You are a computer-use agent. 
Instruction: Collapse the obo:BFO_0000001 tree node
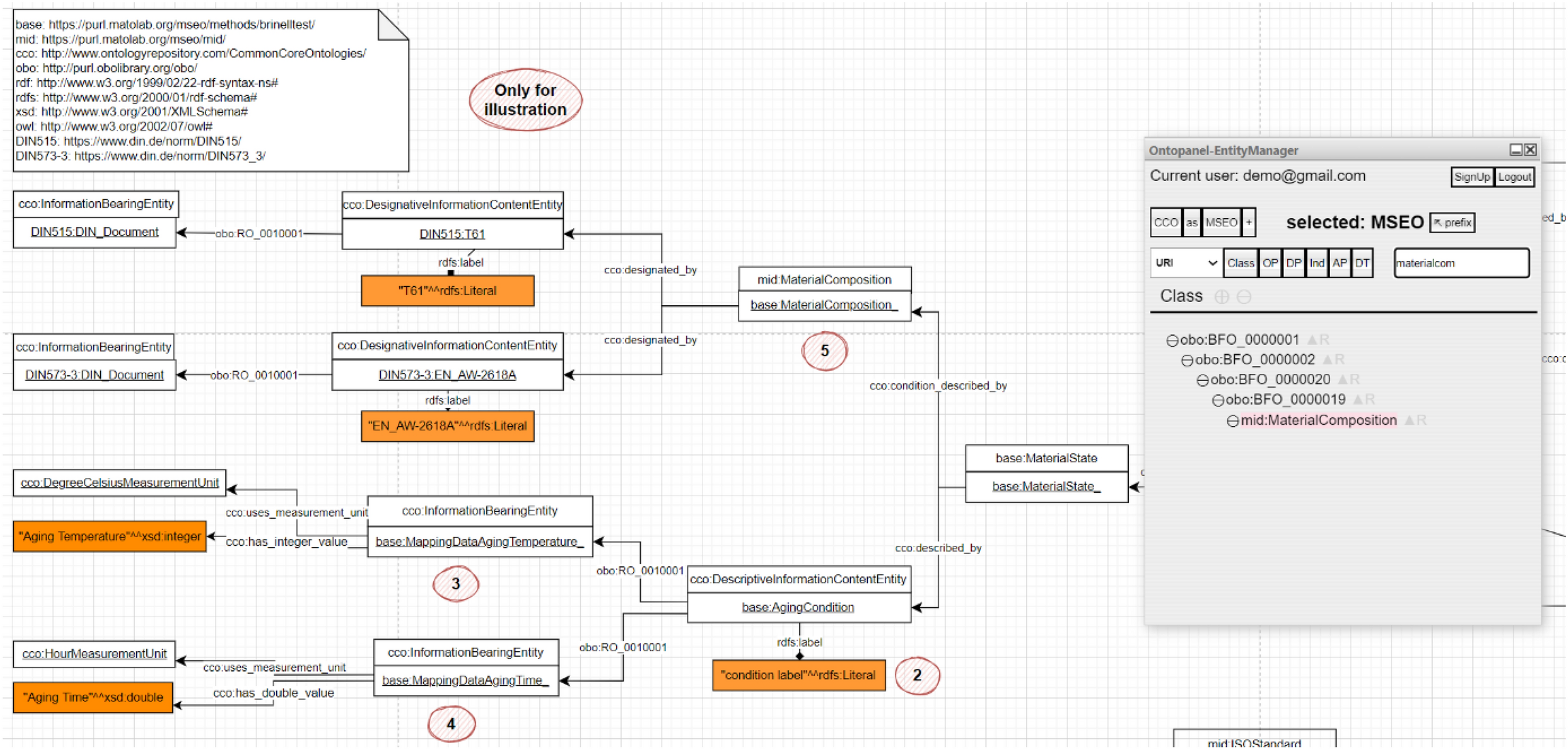1172,340
